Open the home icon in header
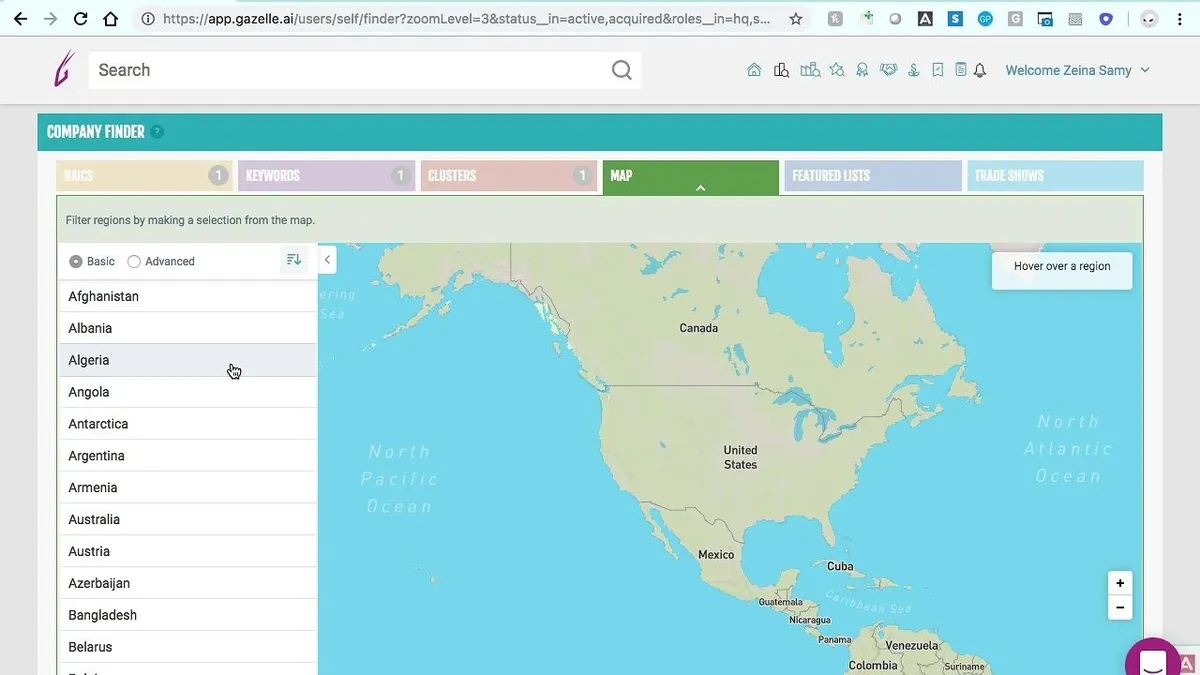 click(754, 70)
